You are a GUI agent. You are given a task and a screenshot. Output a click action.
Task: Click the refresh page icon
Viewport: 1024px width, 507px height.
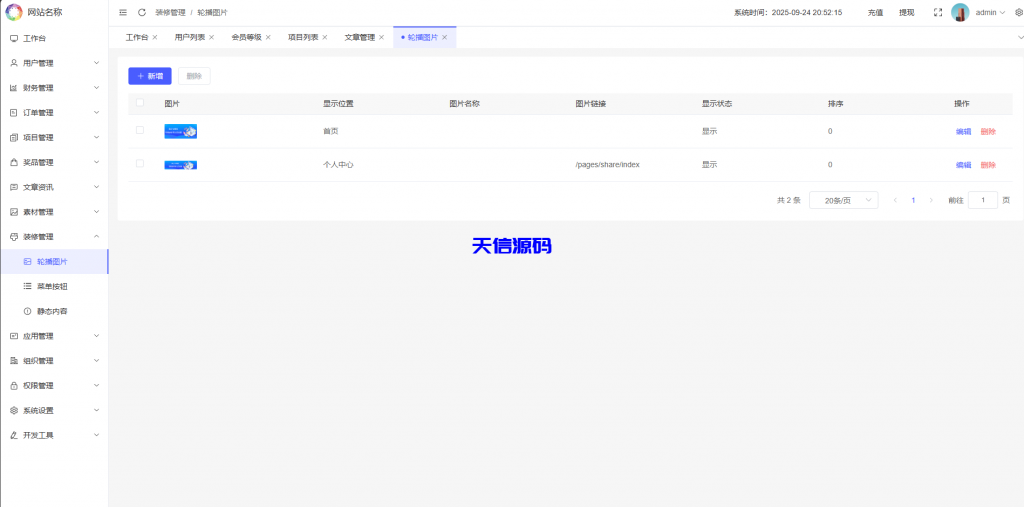(x=142, y=13)
